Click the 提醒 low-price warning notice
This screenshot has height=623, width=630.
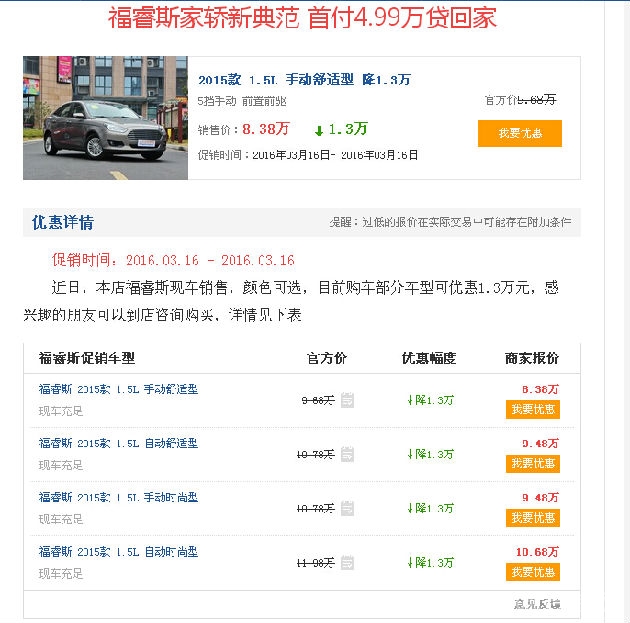click(x=450, y=222)
